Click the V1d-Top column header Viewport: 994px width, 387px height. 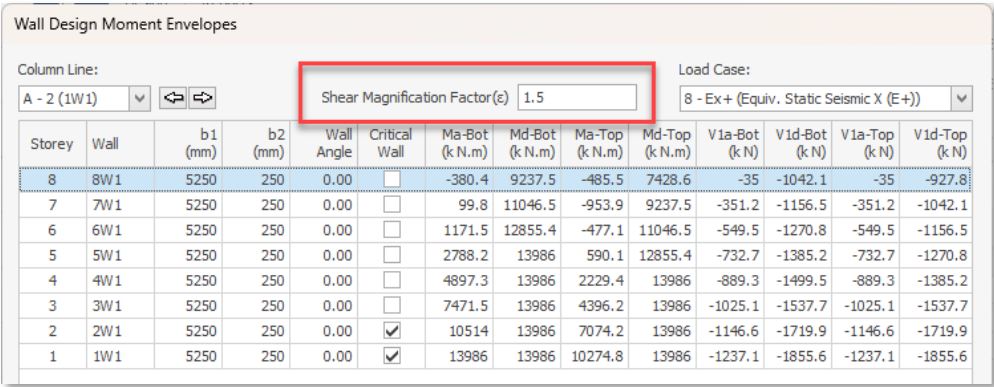pos(936,144)
